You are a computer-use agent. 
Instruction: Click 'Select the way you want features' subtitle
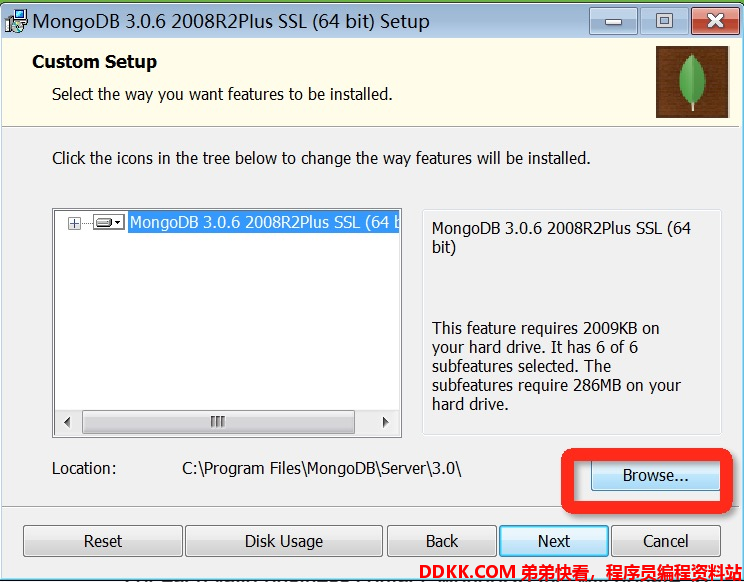click(x=222, y=94)
